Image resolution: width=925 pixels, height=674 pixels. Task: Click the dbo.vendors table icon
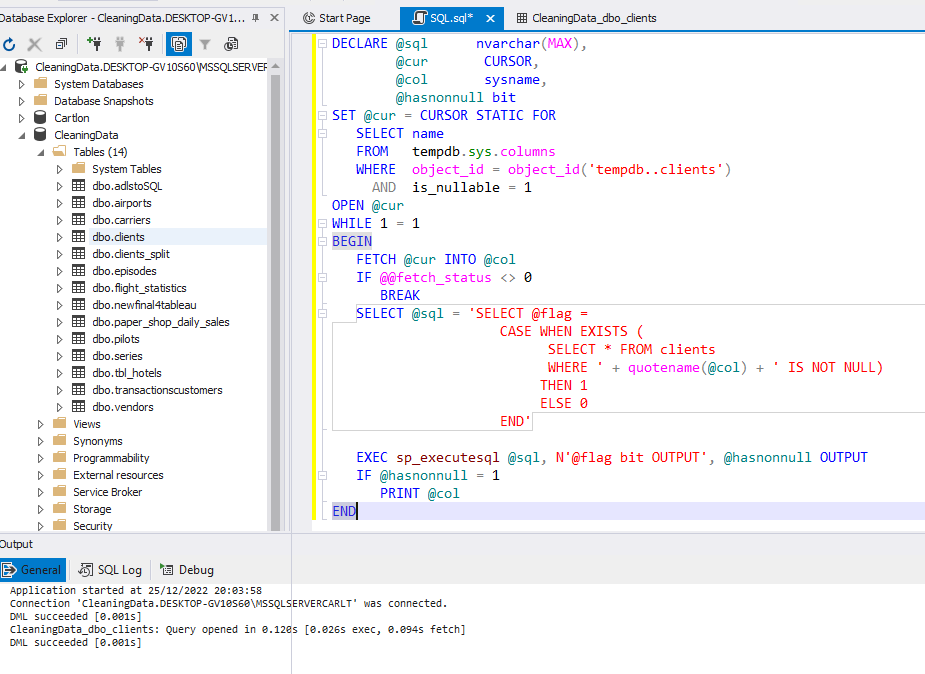coord(78,407)
